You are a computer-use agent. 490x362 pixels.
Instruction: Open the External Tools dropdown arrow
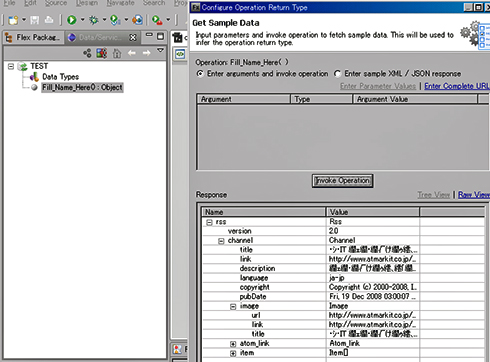click(x=168, y=20)
